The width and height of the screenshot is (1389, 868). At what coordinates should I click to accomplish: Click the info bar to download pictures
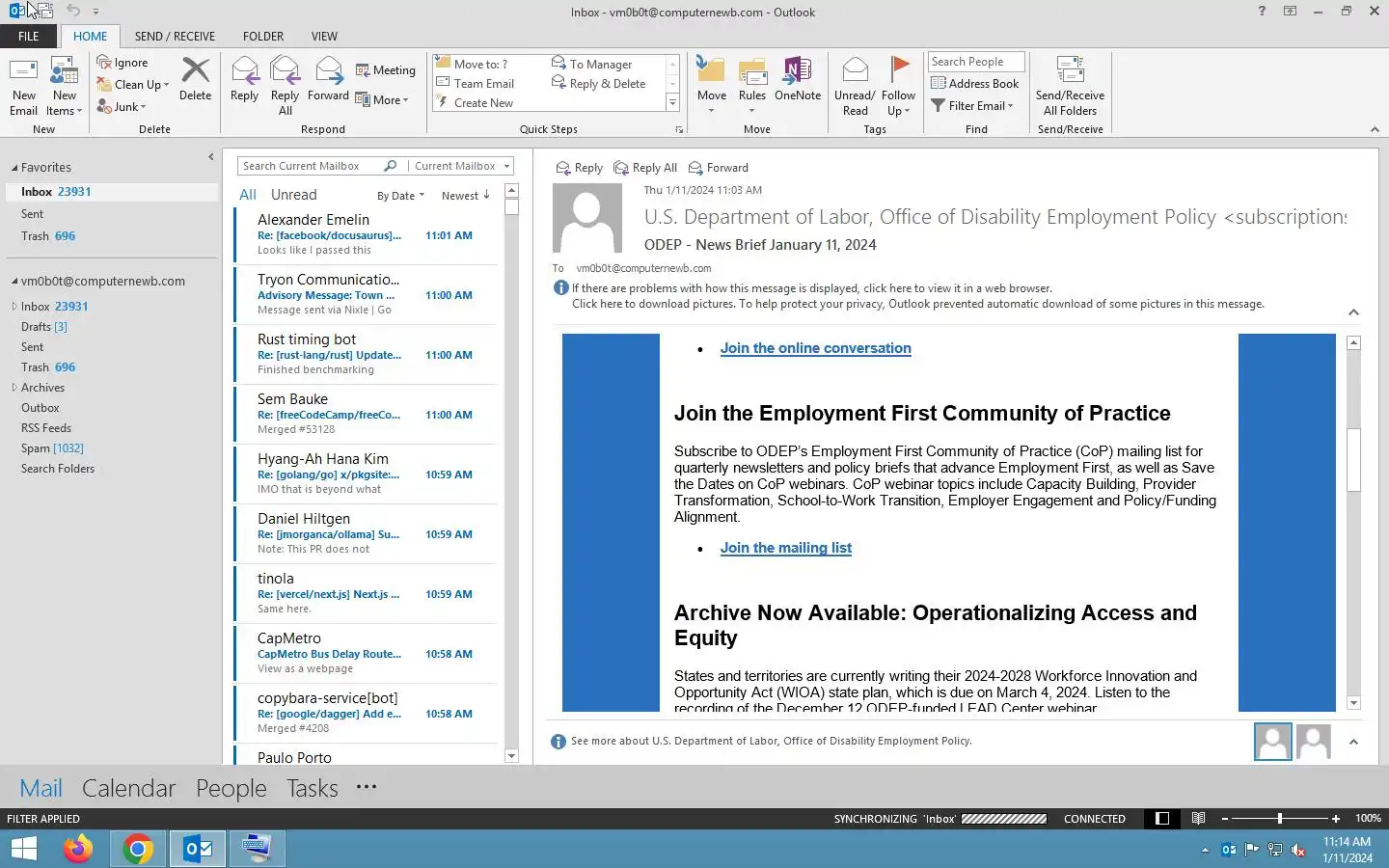point(917,304)
